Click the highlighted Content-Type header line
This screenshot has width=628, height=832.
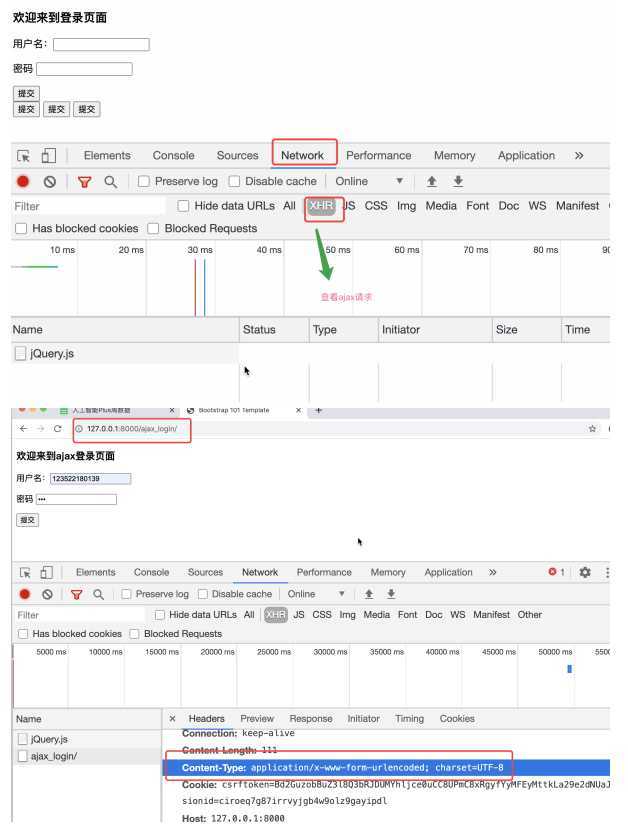point(386,768)
